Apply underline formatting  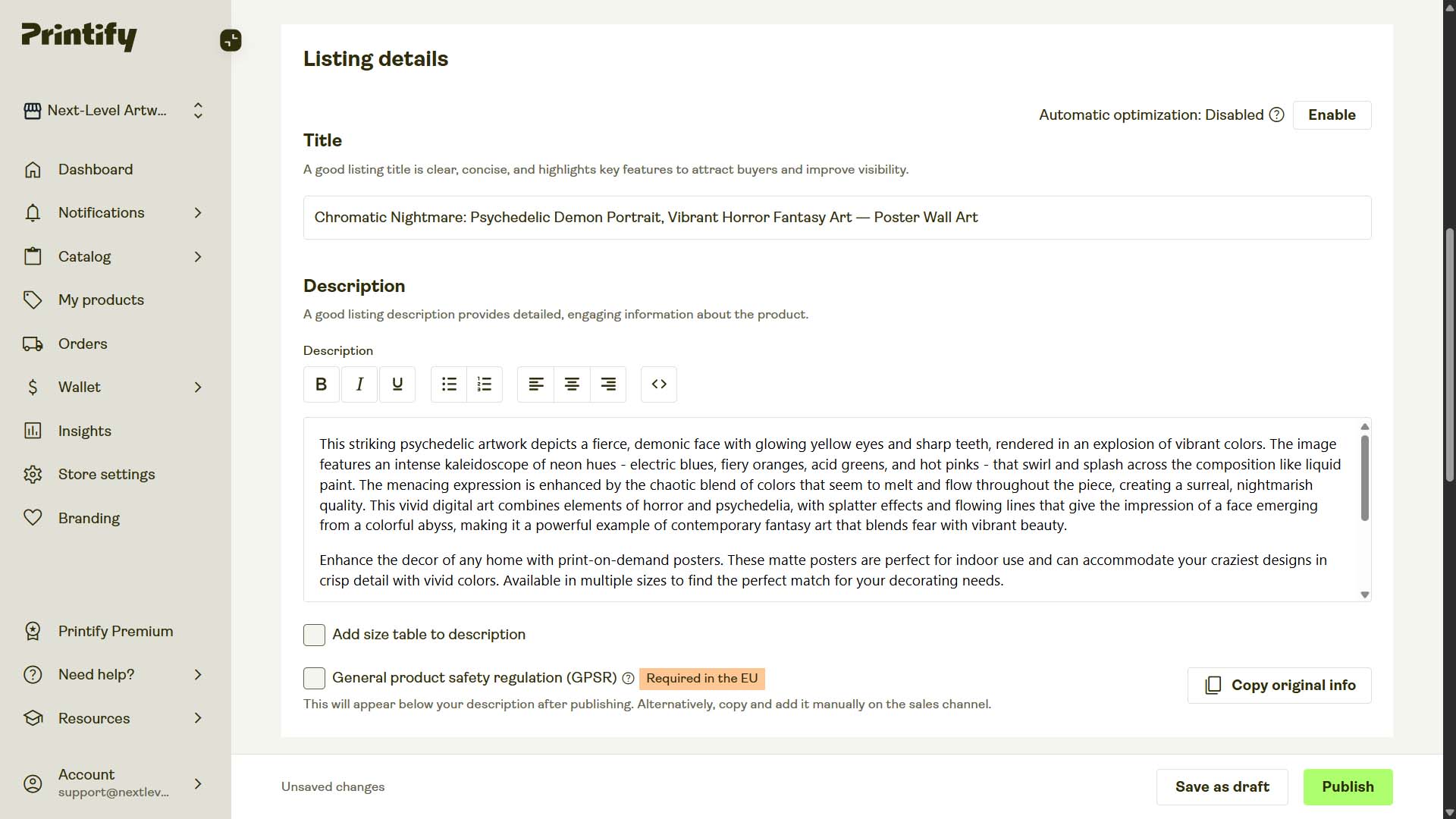point(397,384)
